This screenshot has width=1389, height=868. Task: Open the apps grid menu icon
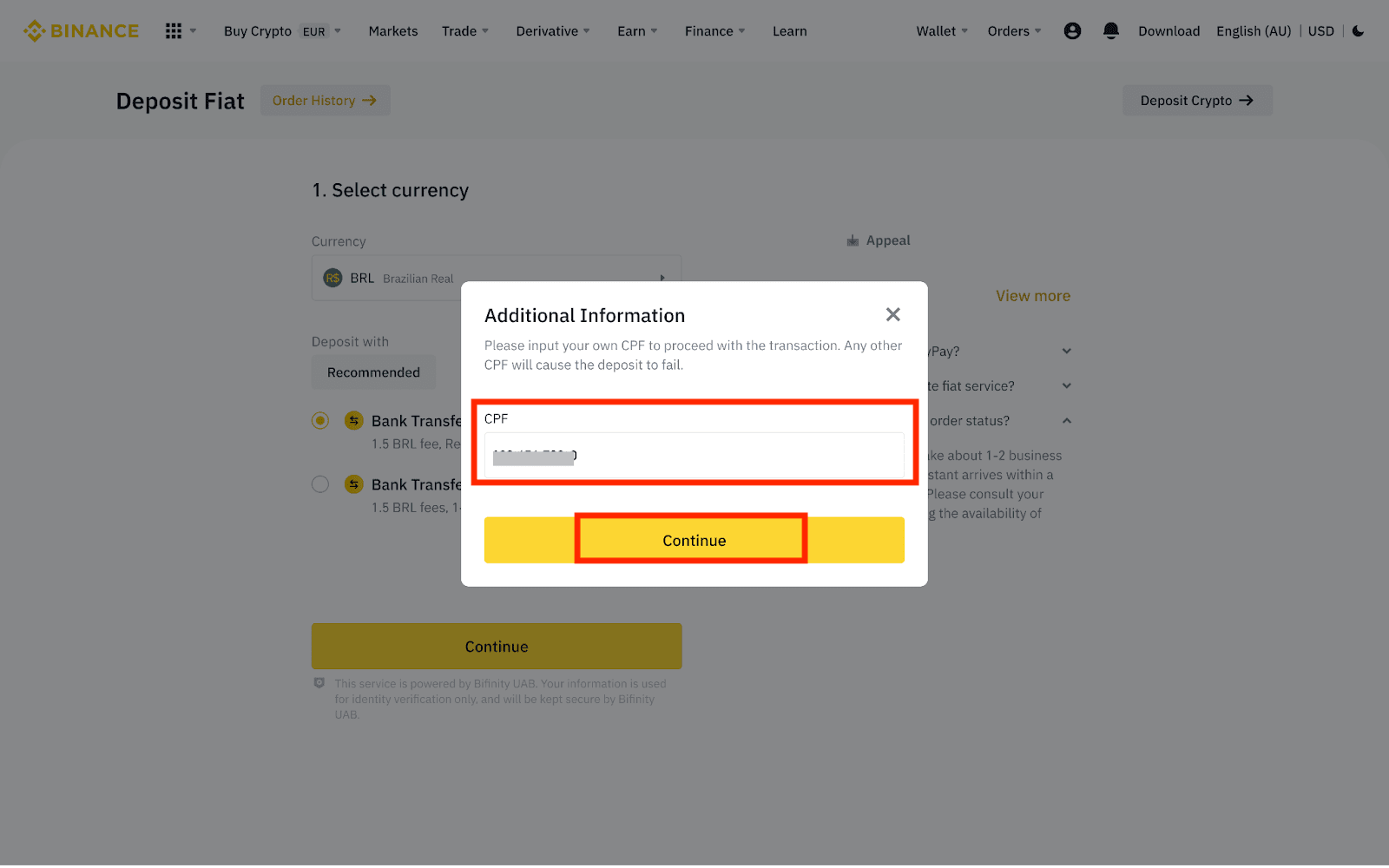pyautogui.click(x=174, y=31)
